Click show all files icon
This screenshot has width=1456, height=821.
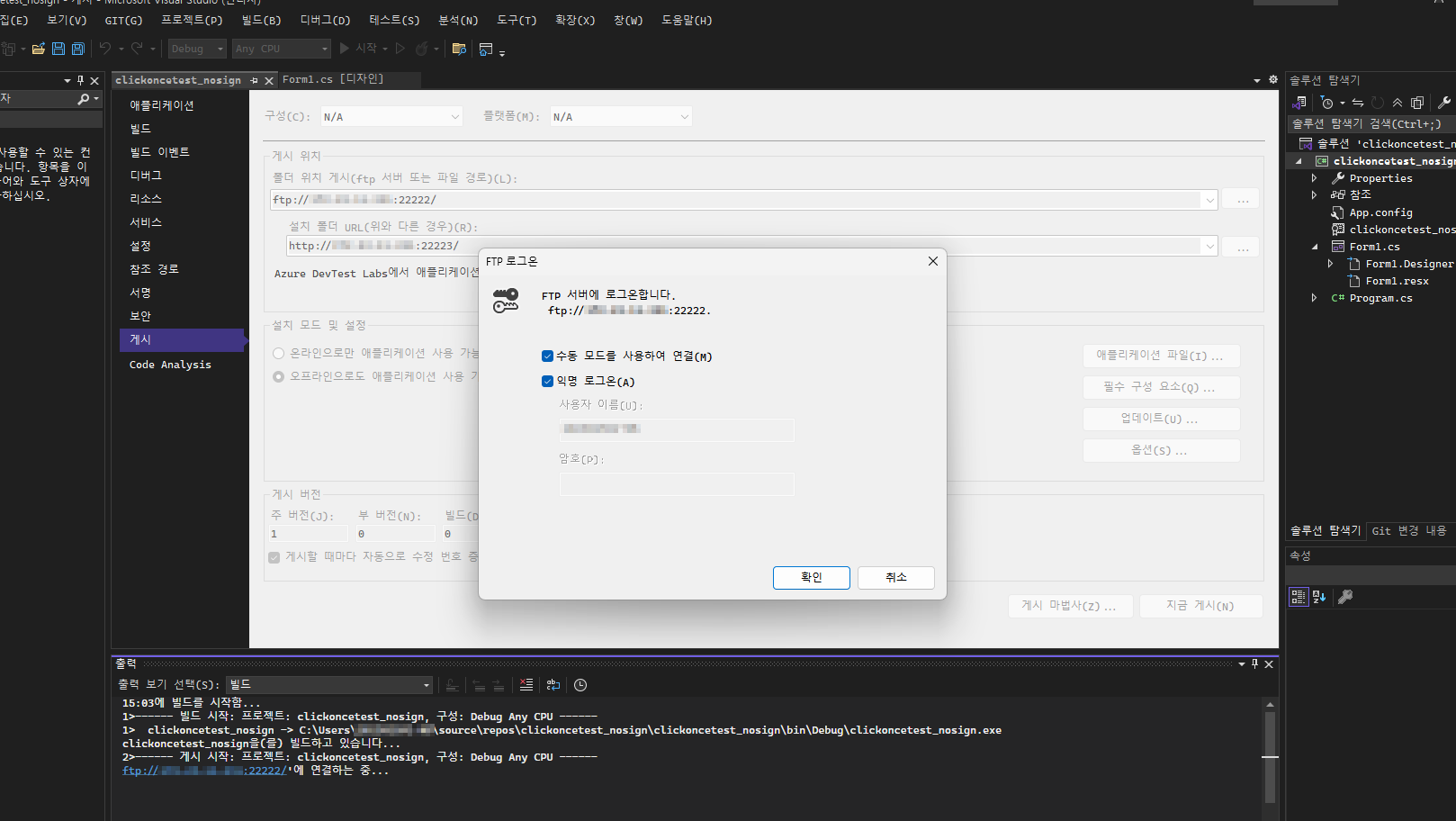pyautogui.click(x=1417, y=103)
